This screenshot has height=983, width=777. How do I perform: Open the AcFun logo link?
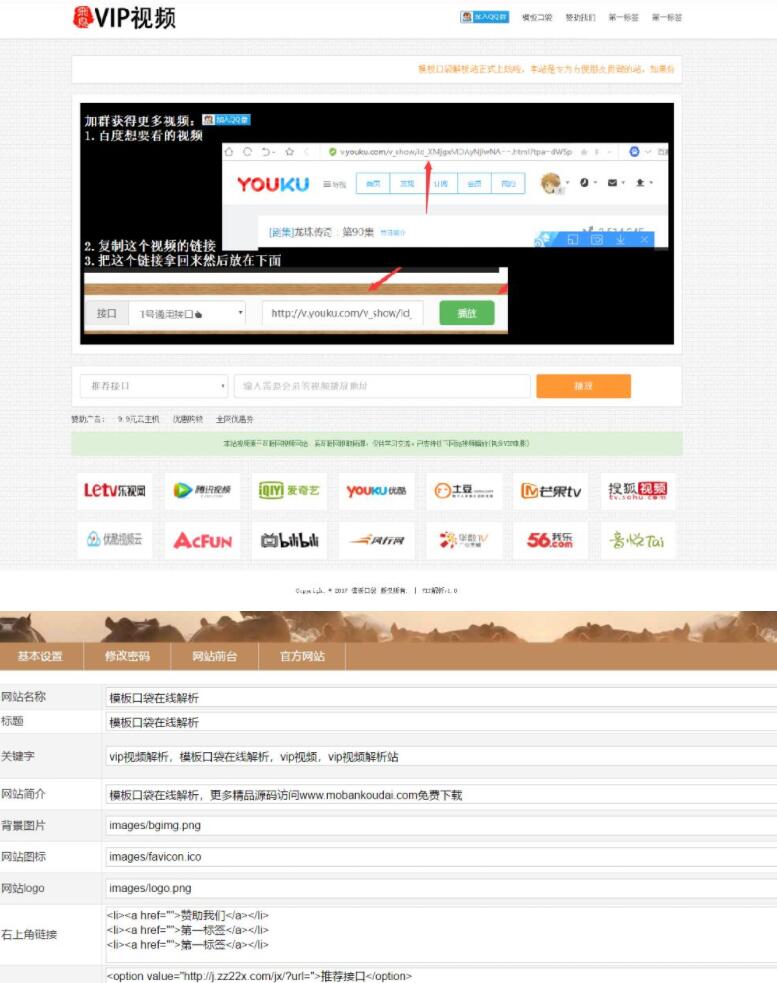[x=202, y=540]
